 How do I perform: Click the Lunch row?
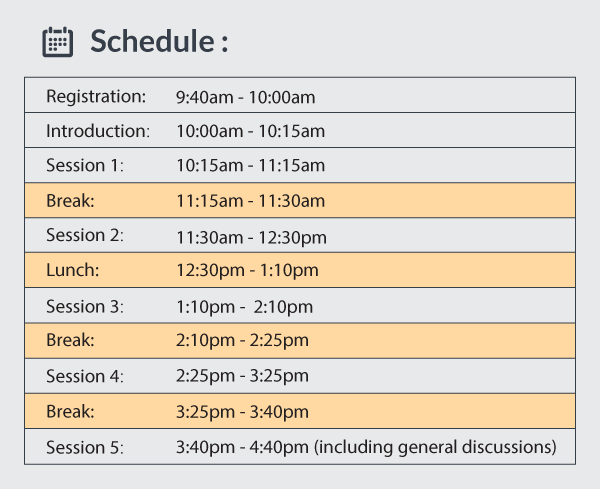pyautogui.click(x=300, y=270)
